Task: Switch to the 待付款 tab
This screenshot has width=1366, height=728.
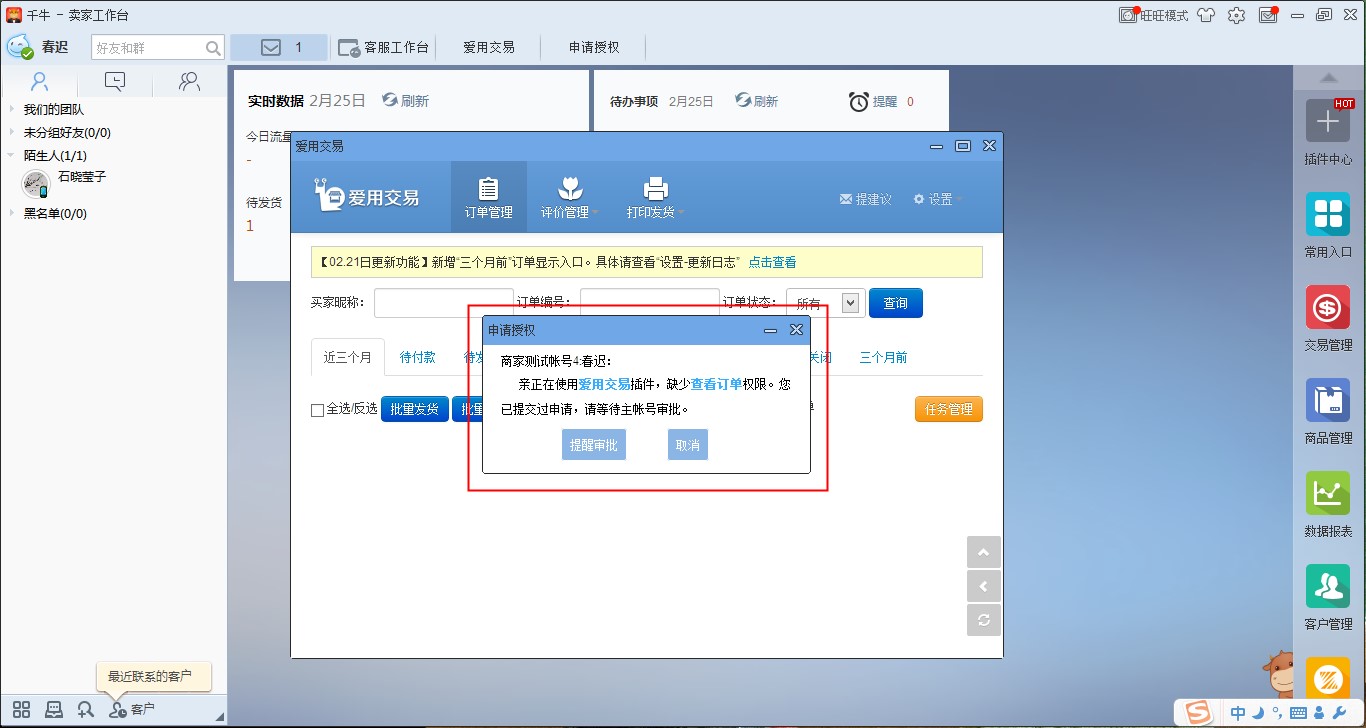Action: pyautogui.click(x=417, y=357)
